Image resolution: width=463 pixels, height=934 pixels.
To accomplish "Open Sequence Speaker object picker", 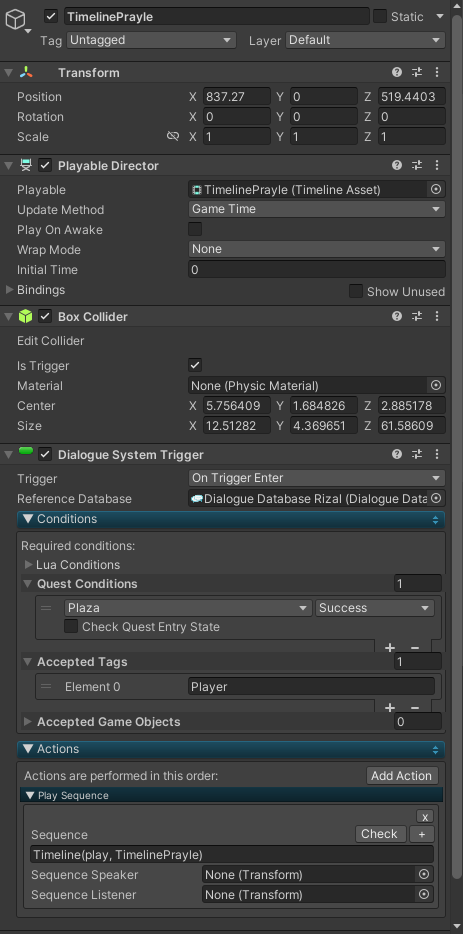I will 424,874.
